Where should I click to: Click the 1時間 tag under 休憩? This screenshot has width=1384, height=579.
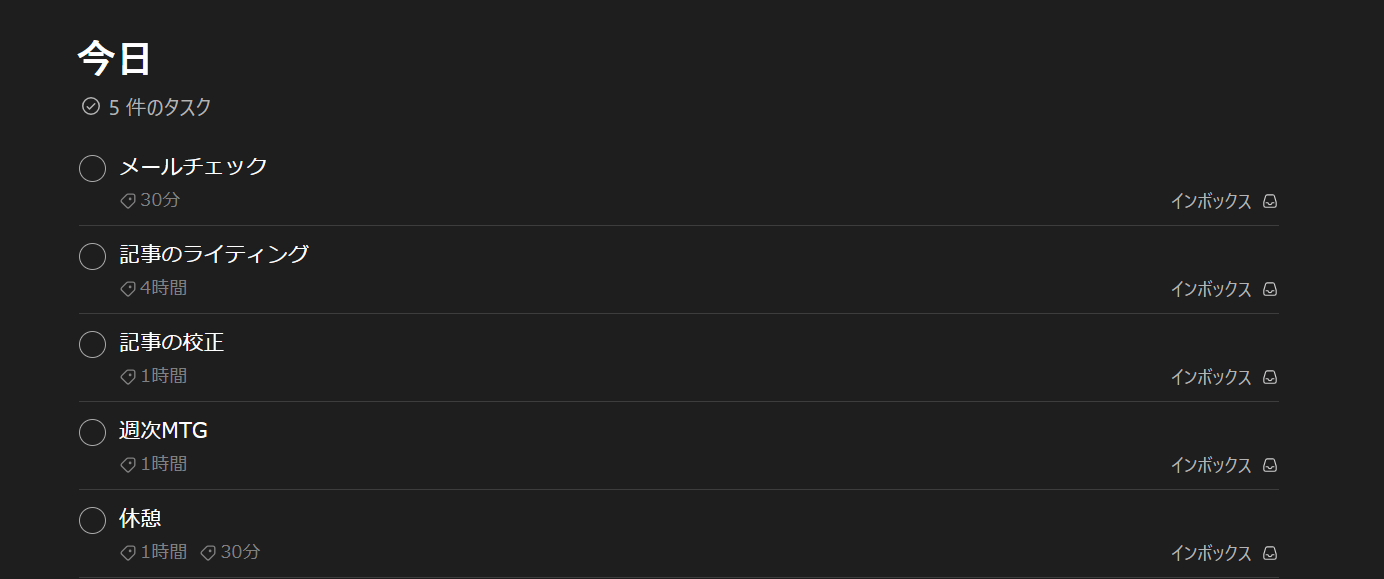153,552
